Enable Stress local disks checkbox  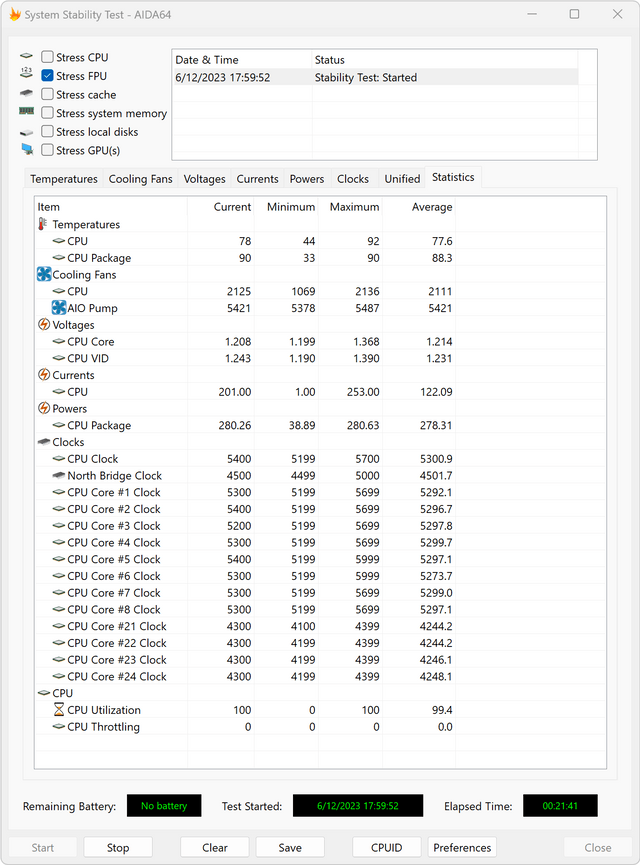pyautogui.click(x=47, y=131)
